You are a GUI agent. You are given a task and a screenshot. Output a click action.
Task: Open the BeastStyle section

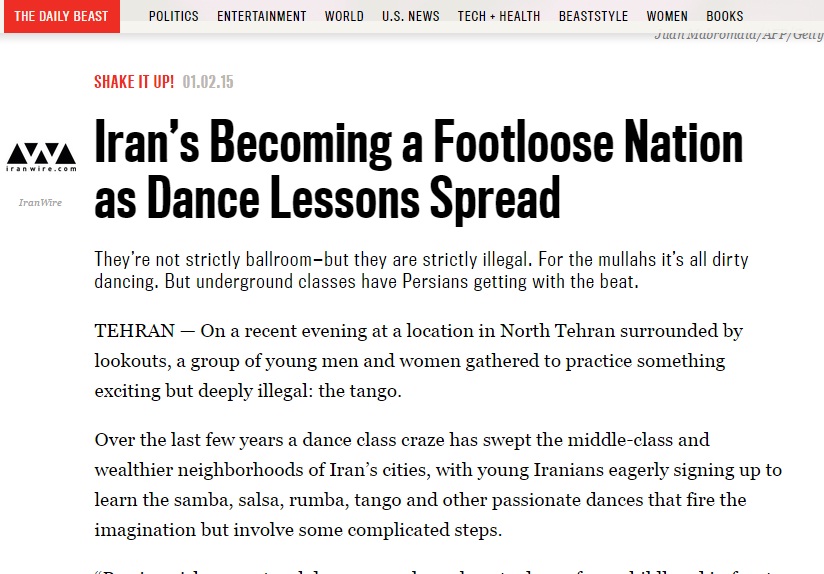(593, 16)
